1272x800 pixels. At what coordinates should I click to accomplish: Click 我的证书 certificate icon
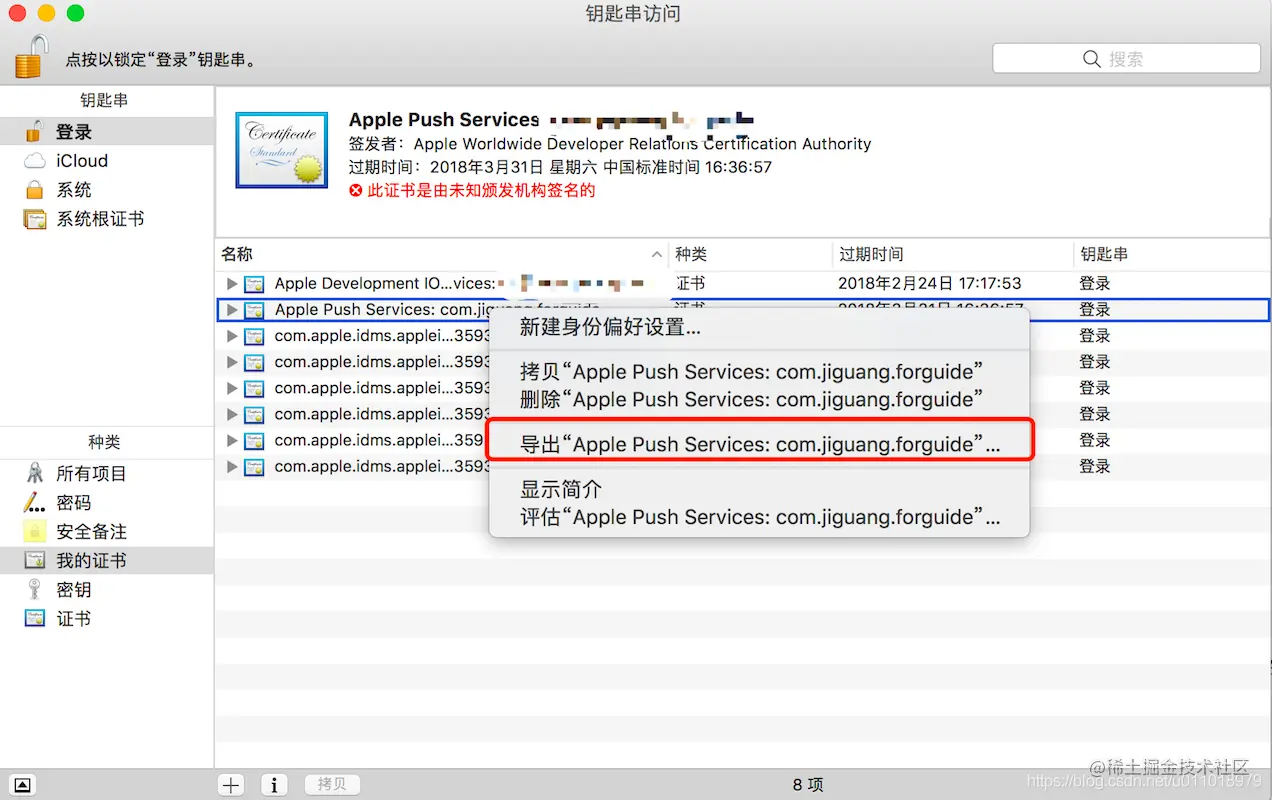tap(35, 560)
